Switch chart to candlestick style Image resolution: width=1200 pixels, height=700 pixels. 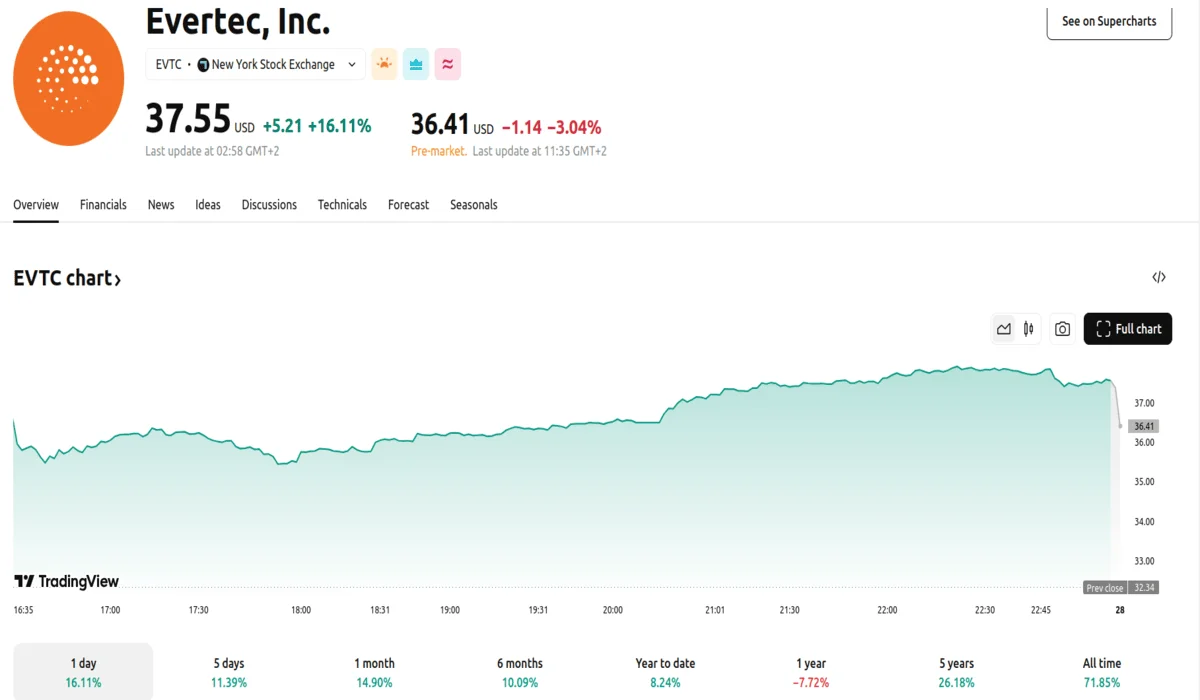point(1028,329)
